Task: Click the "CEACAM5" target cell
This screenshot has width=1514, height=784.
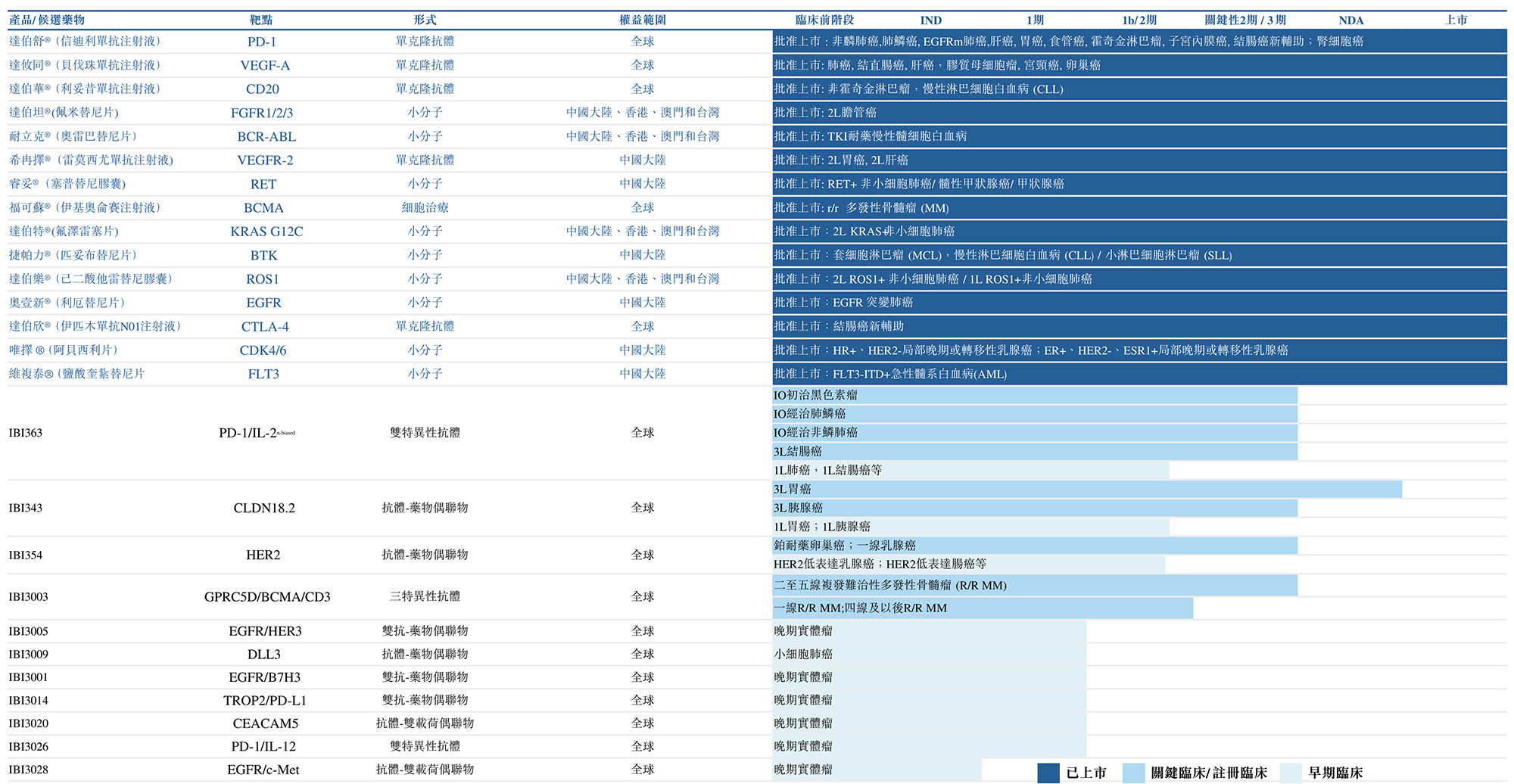Action: click(266, 723)
